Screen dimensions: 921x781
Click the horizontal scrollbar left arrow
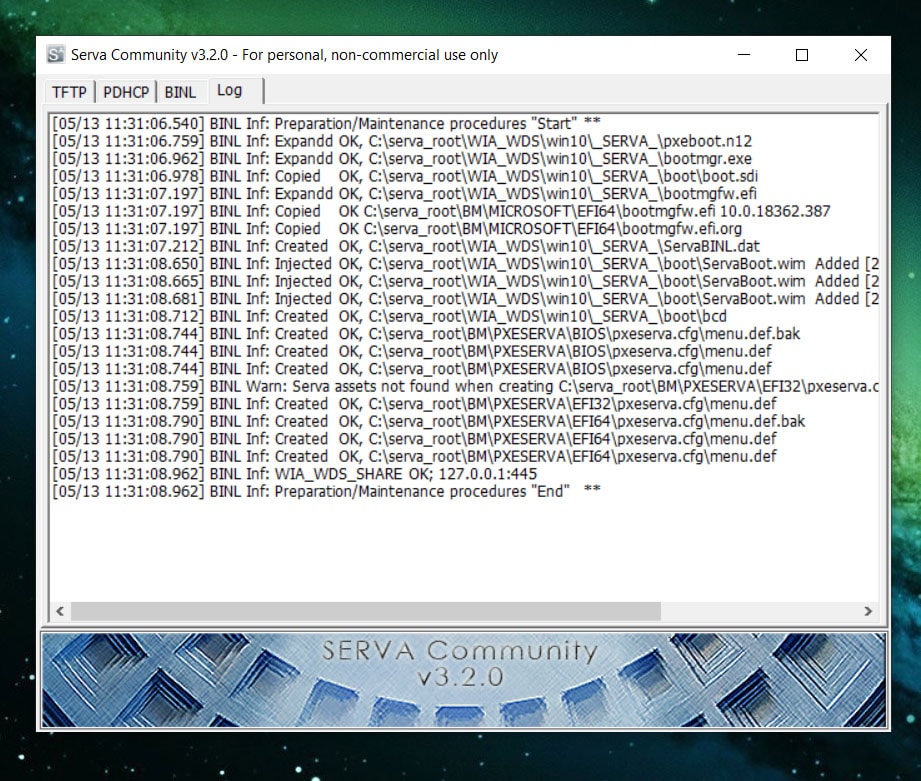(x=60, y=611)
